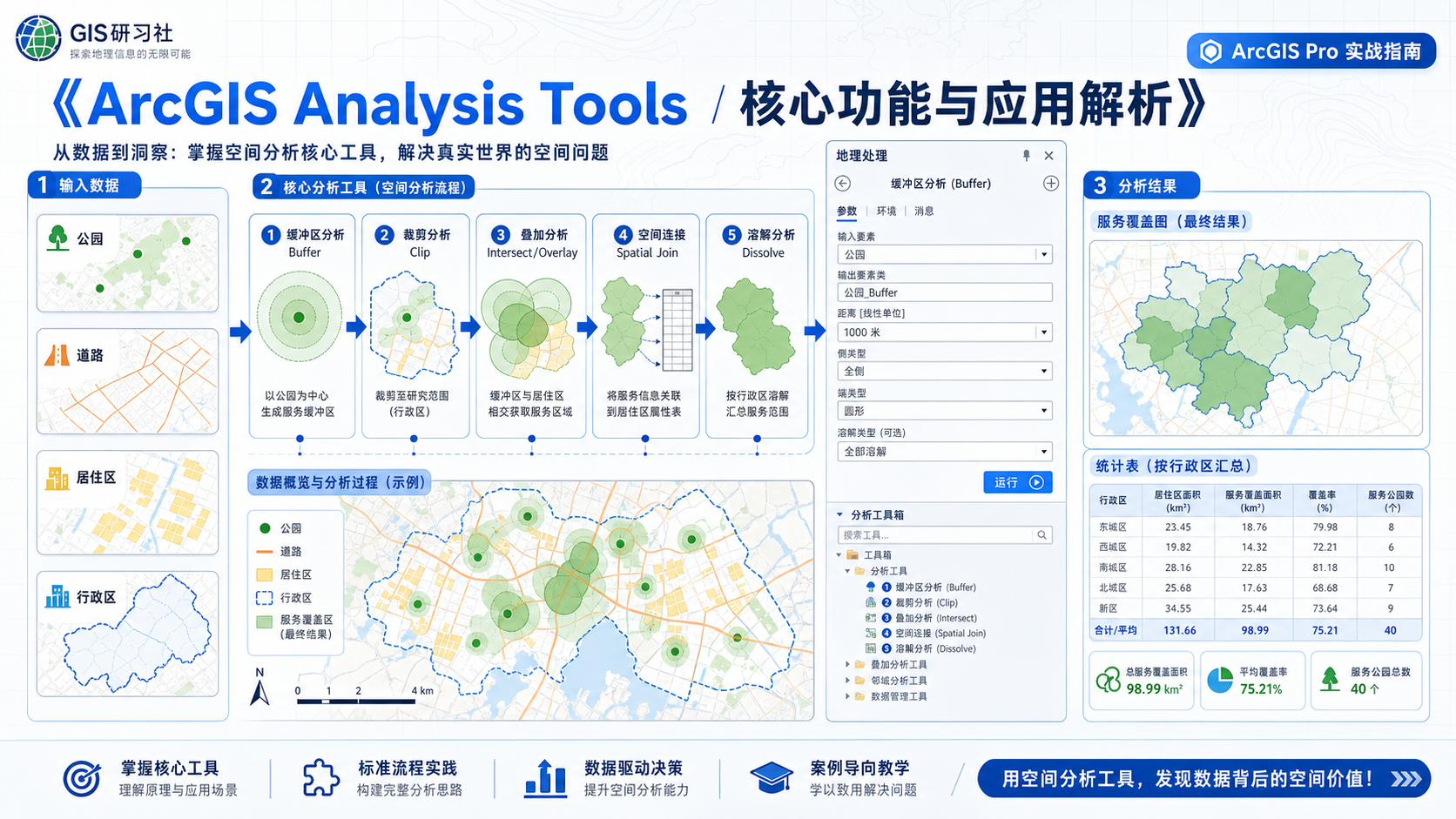This screenshot has width=1456, height=819.
Task: Click the green tree icon beside 公园
Action: pos(57,238)
